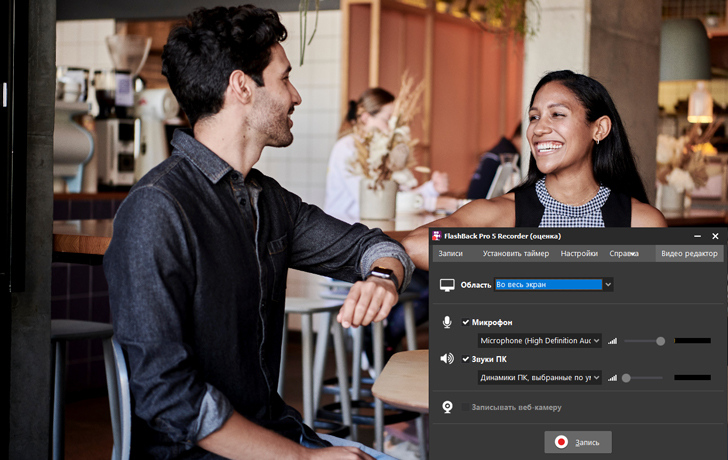Open the Настройки menu

point(579,253)
